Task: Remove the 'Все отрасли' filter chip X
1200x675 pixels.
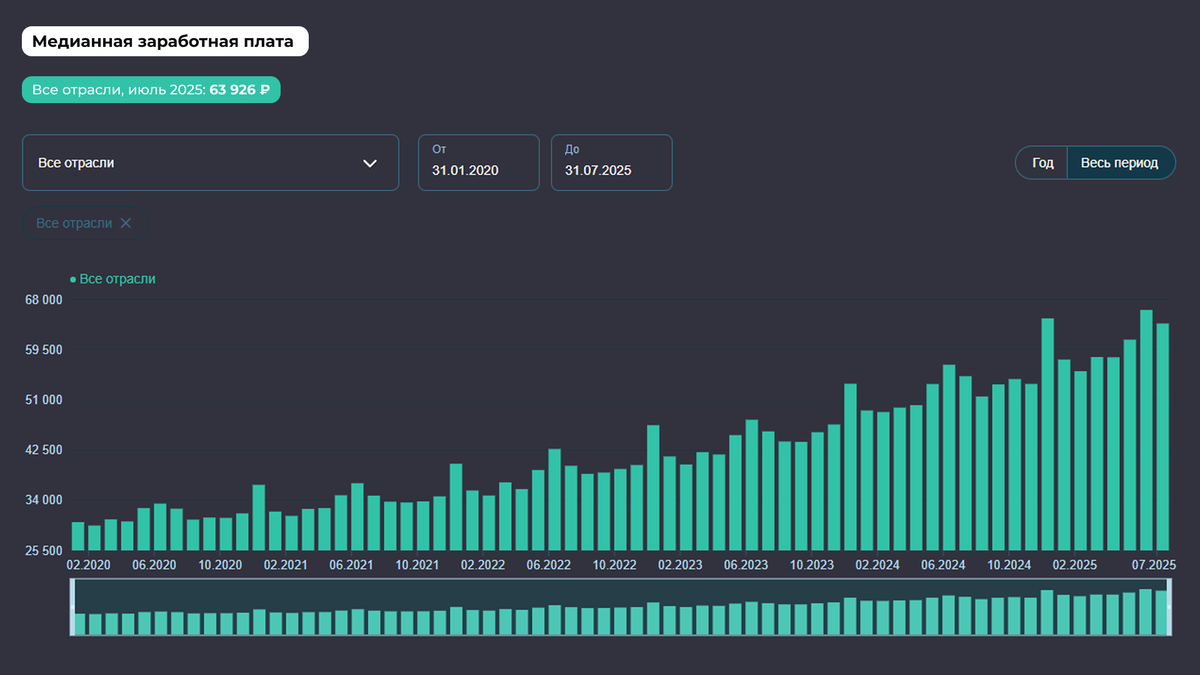Action: (x=126, y=223)
